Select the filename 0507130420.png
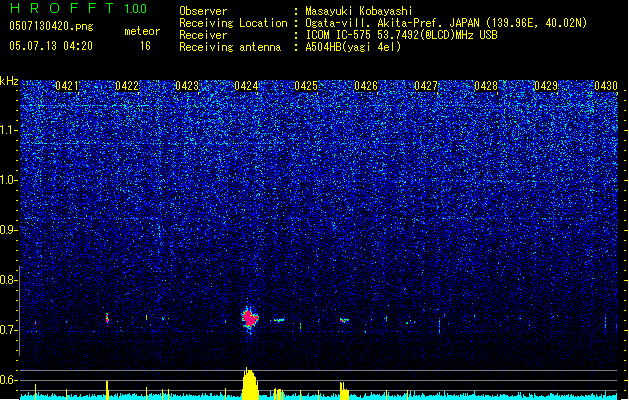The width and height of the screenshot is (629, 400). point(51,26)
